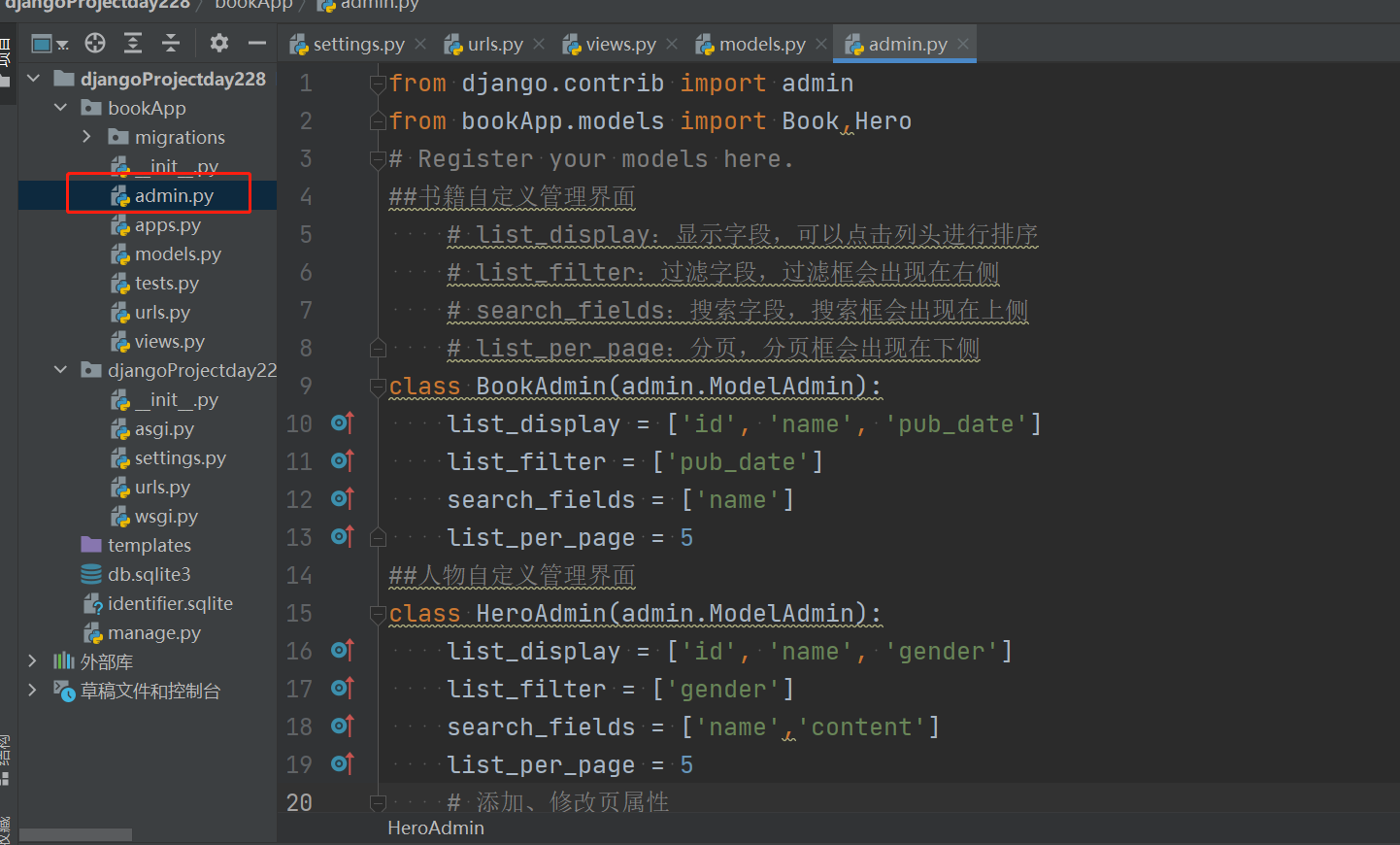Switch to the settings.py editor tab
The height and width of the screenshot is (845, 1400).
358,44
